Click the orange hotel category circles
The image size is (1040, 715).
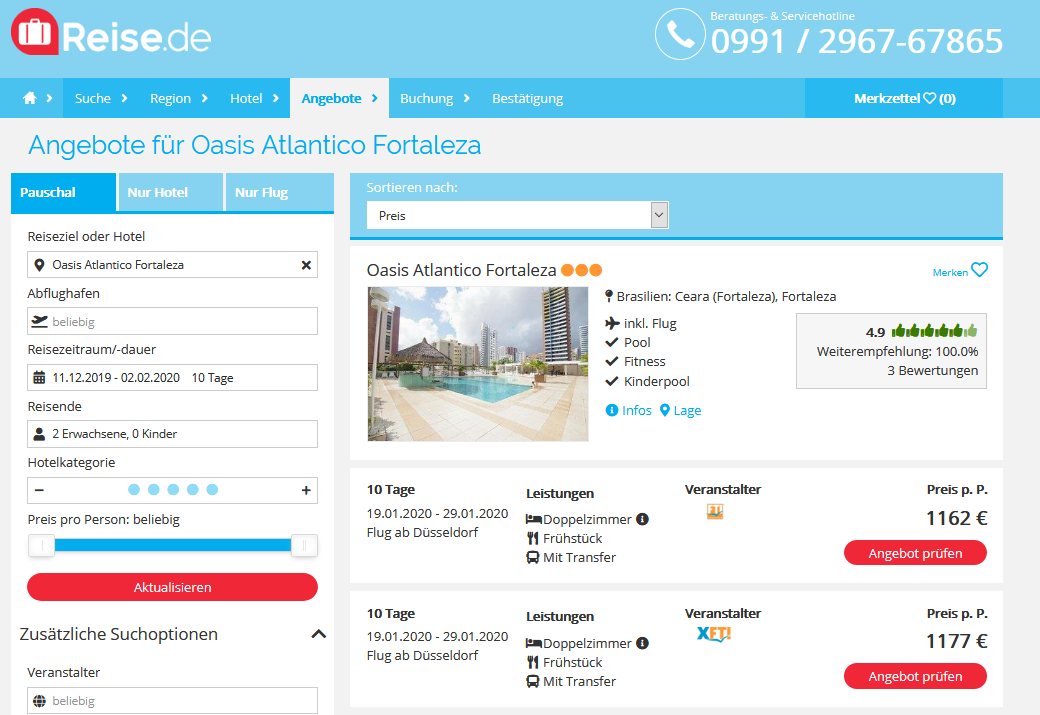[x=582, y=270]
